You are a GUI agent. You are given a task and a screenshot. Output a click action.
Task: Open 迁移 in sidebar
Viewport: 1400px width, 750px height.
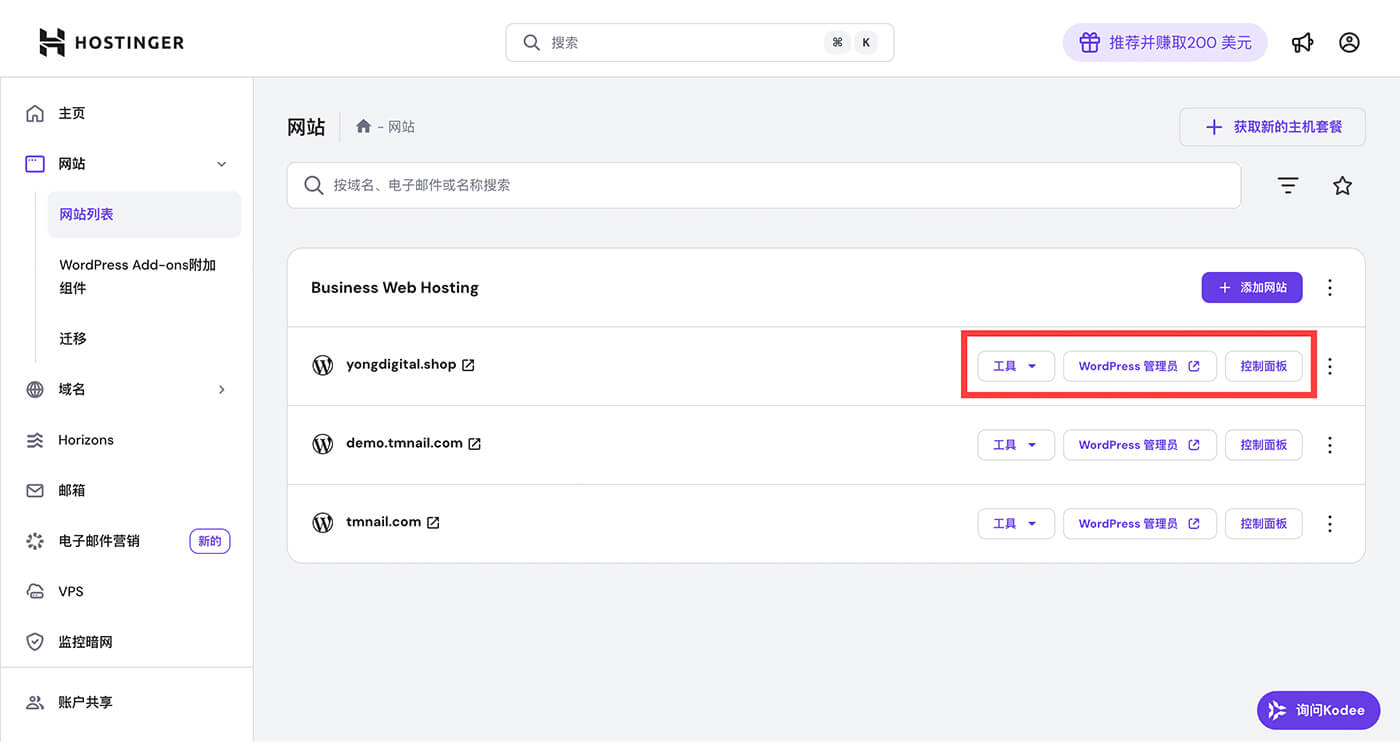pos(73,338)
